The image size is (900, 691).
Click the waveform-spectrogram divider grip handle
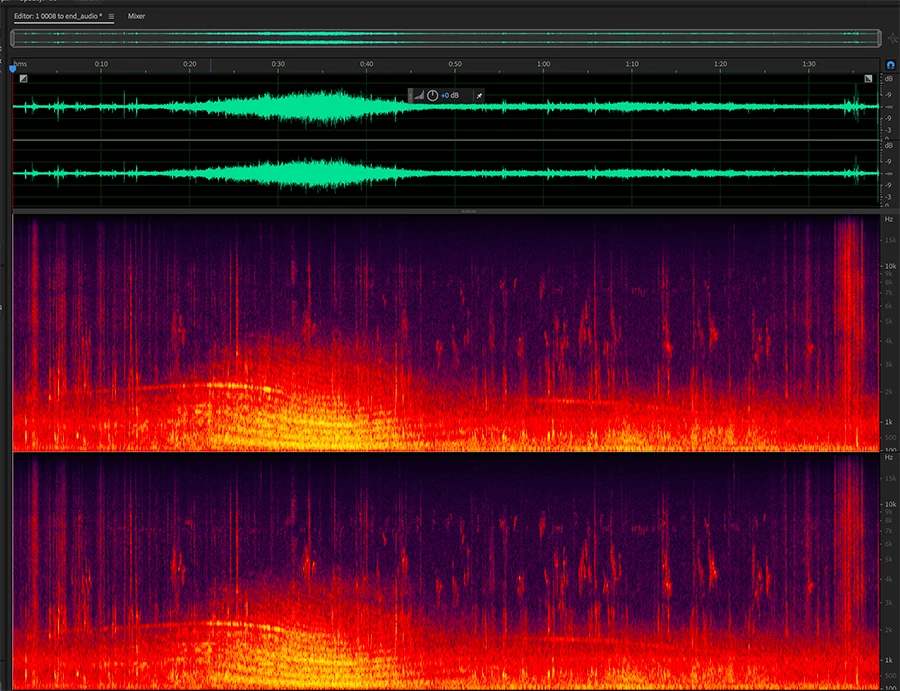point(468,211)
